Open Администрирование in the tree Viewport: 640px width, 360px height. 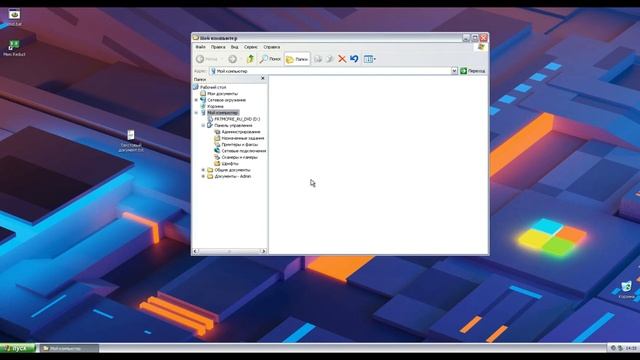click(241, 132)
